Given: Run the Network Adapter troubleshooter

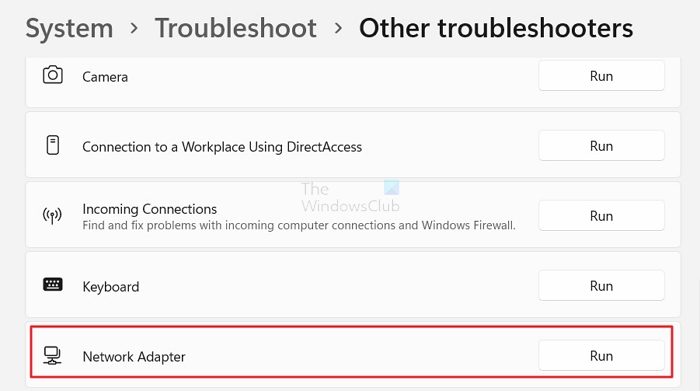Looking at the screenshot, I should 601,356.
